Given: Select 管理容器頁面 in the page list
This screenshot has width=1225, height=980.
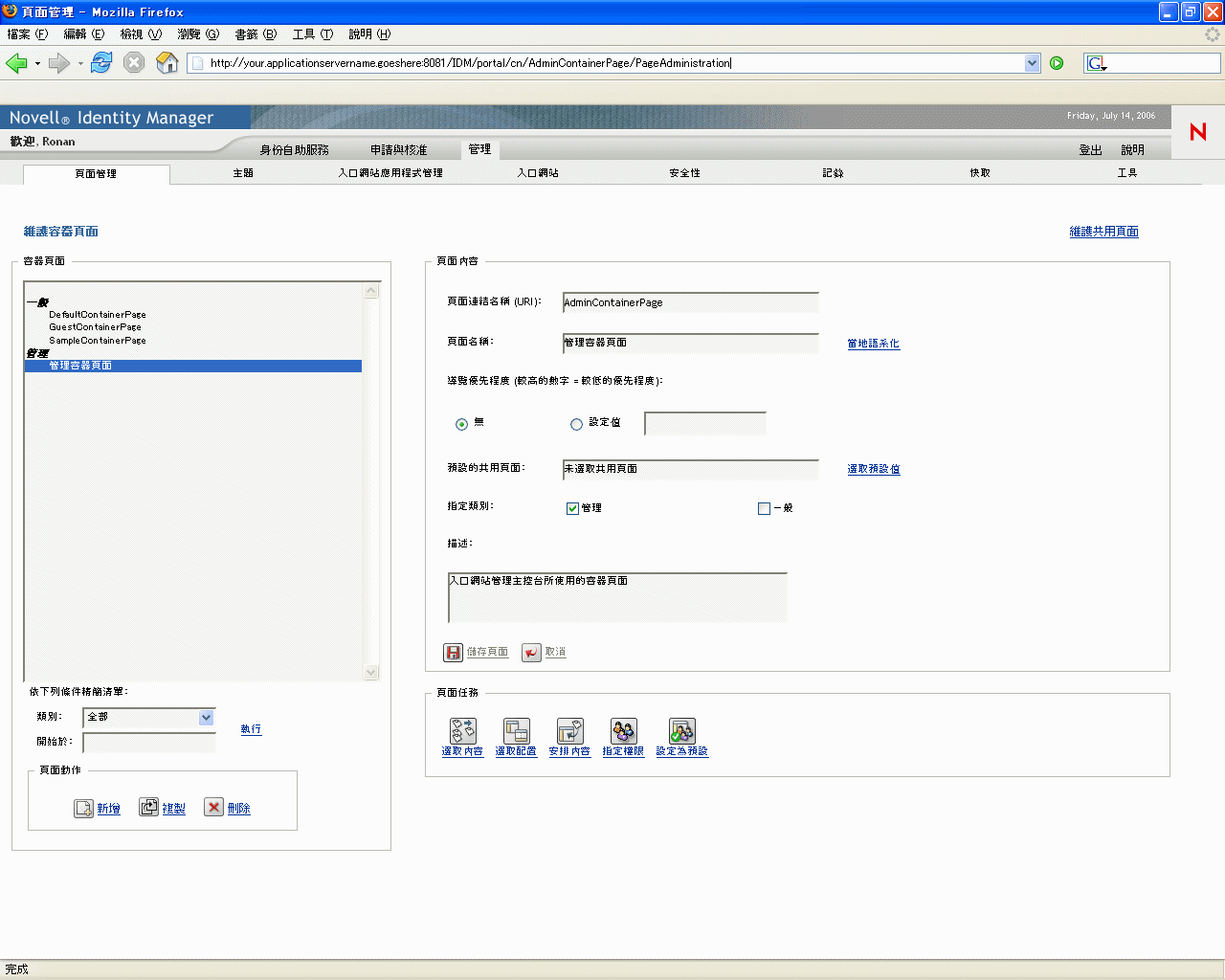Looking at the screenshot, I should point(193,366).
